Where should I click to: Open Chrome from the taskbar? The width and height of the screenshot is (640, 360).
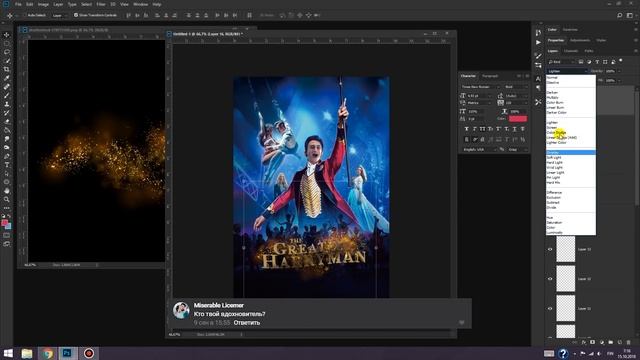tap(47, 353)
